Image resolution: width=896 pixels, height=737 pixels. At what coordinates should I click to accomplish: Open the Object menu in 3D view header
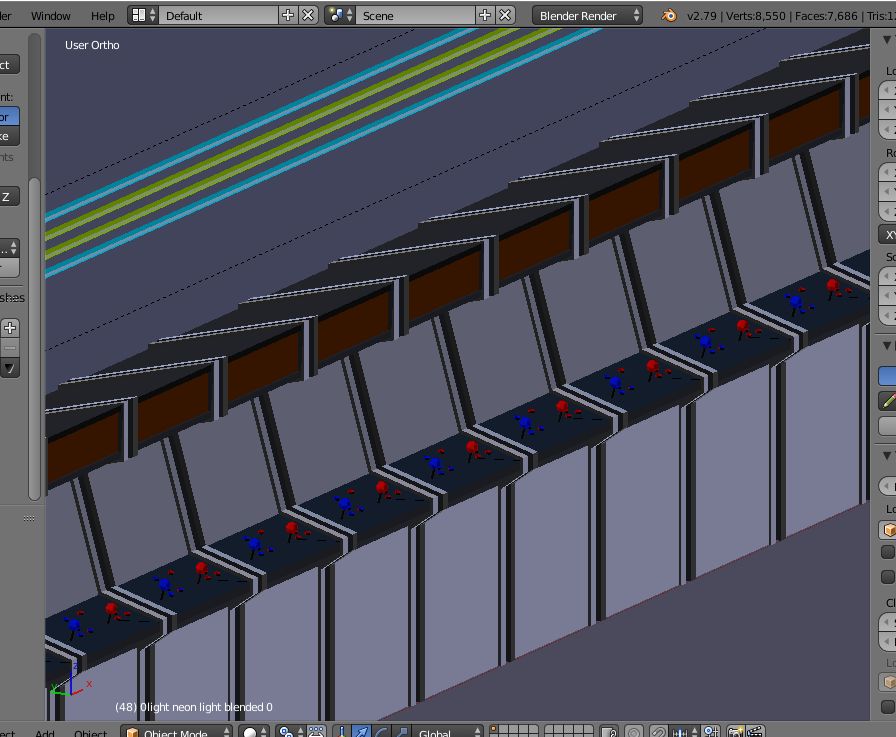click(90, 732)
